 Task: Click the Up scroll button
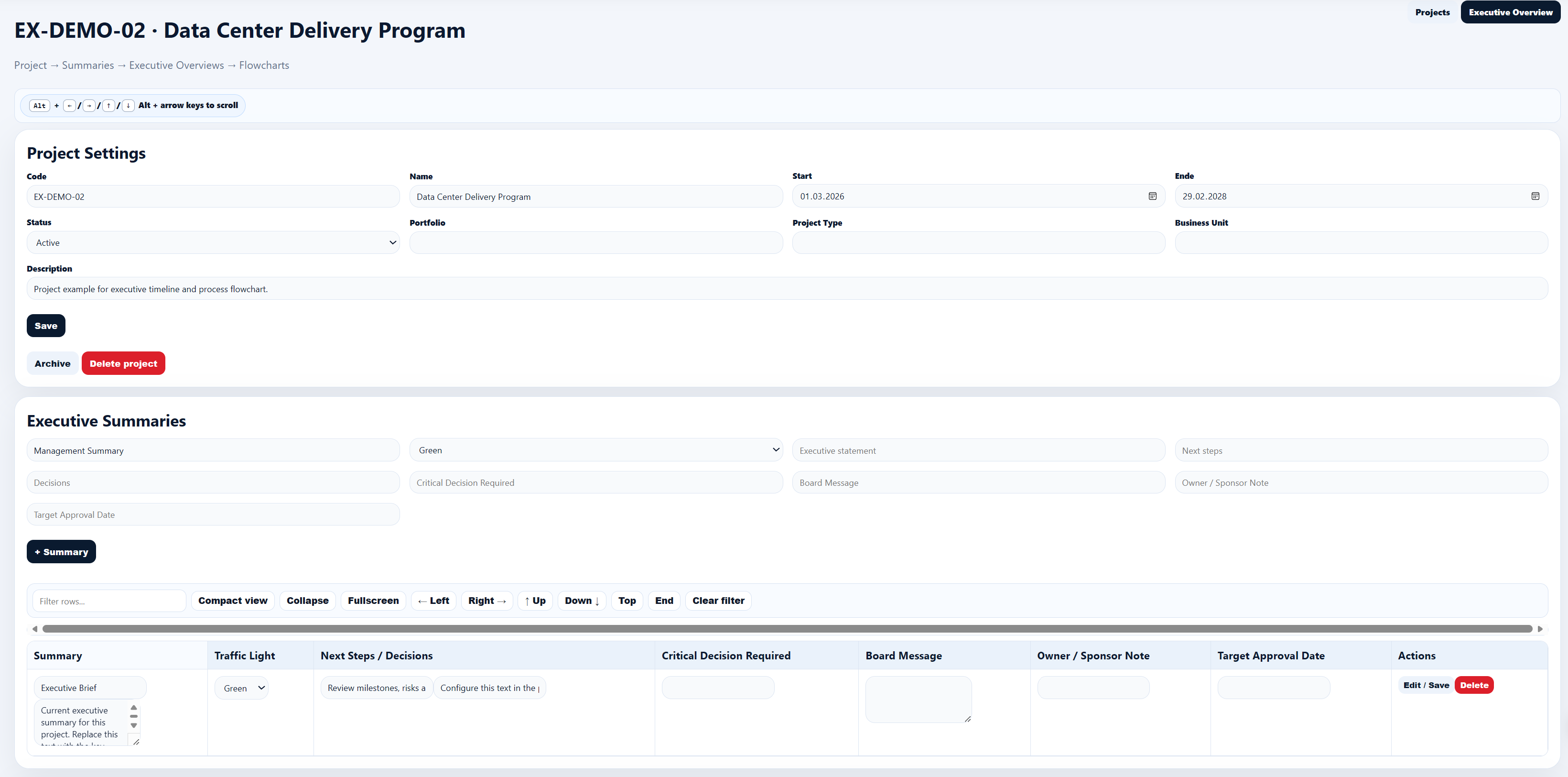coord(535,601)
